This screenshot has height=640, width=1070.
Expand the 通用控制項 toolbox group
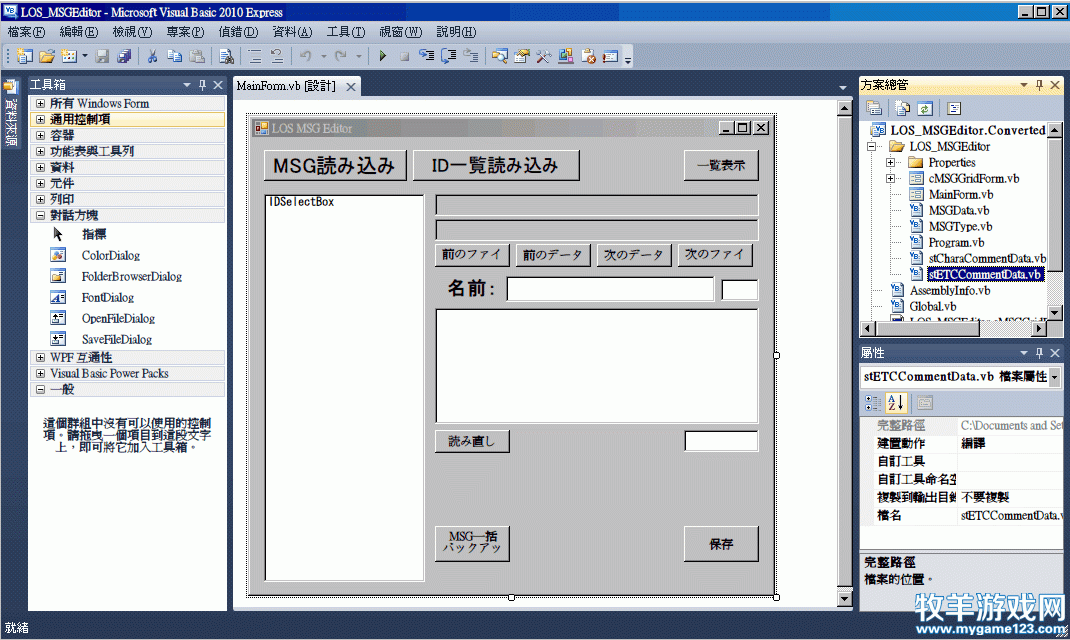coord(40,119)
